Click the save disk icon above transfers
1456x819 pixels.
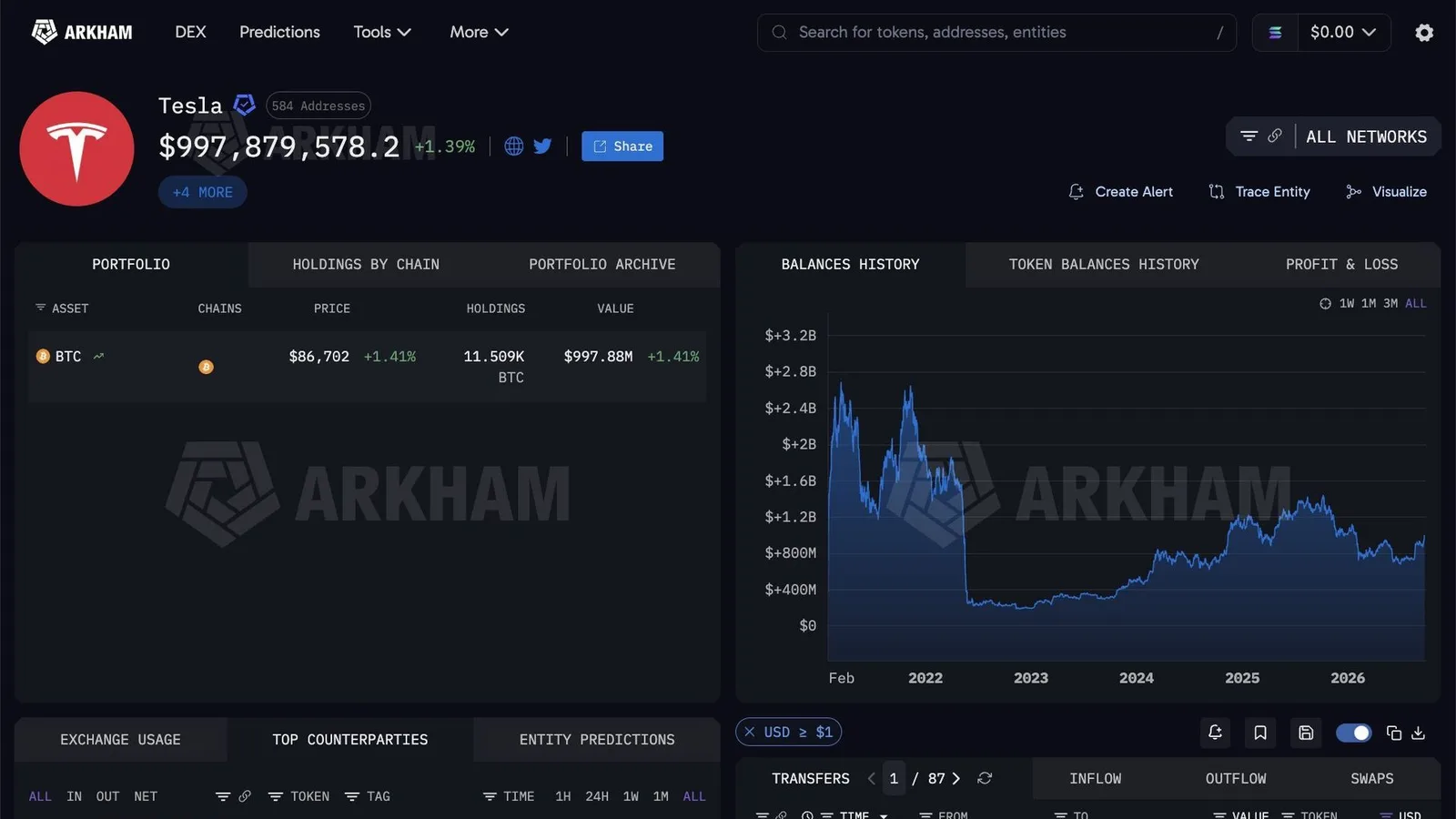(1306, 733)
